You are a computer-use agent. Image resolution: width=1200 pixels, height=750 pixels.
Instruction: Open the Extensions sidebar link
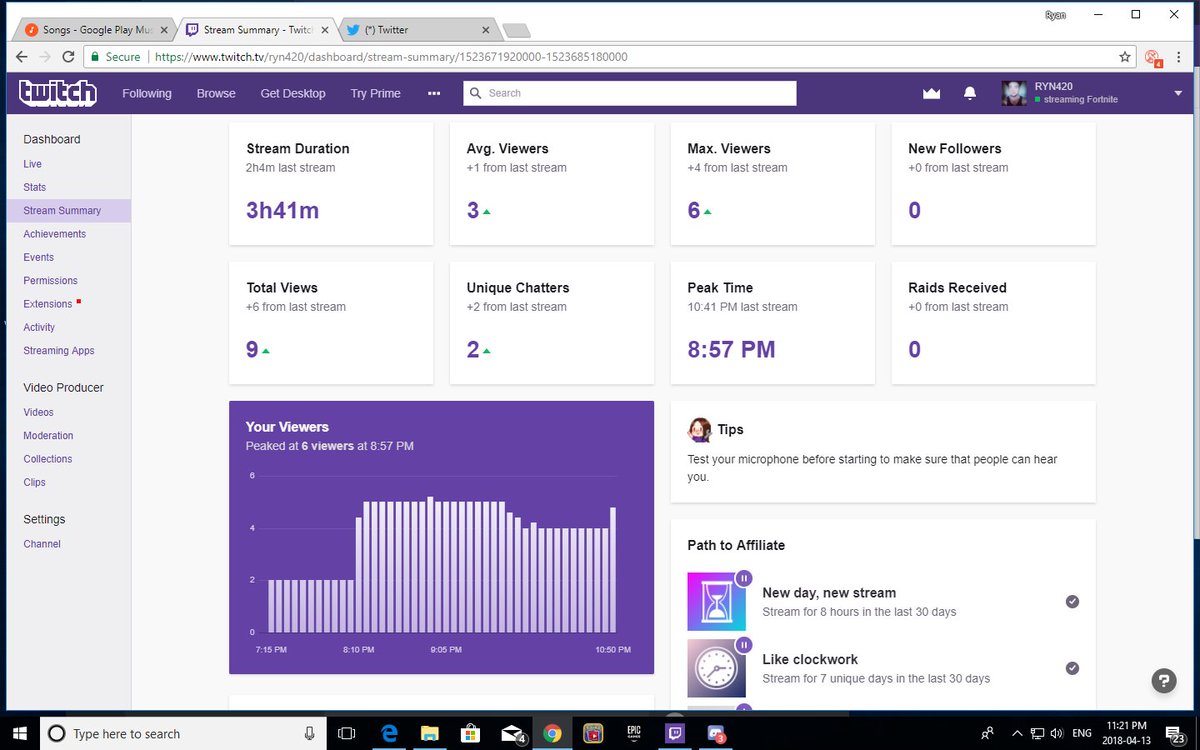[x=47, y=304]
